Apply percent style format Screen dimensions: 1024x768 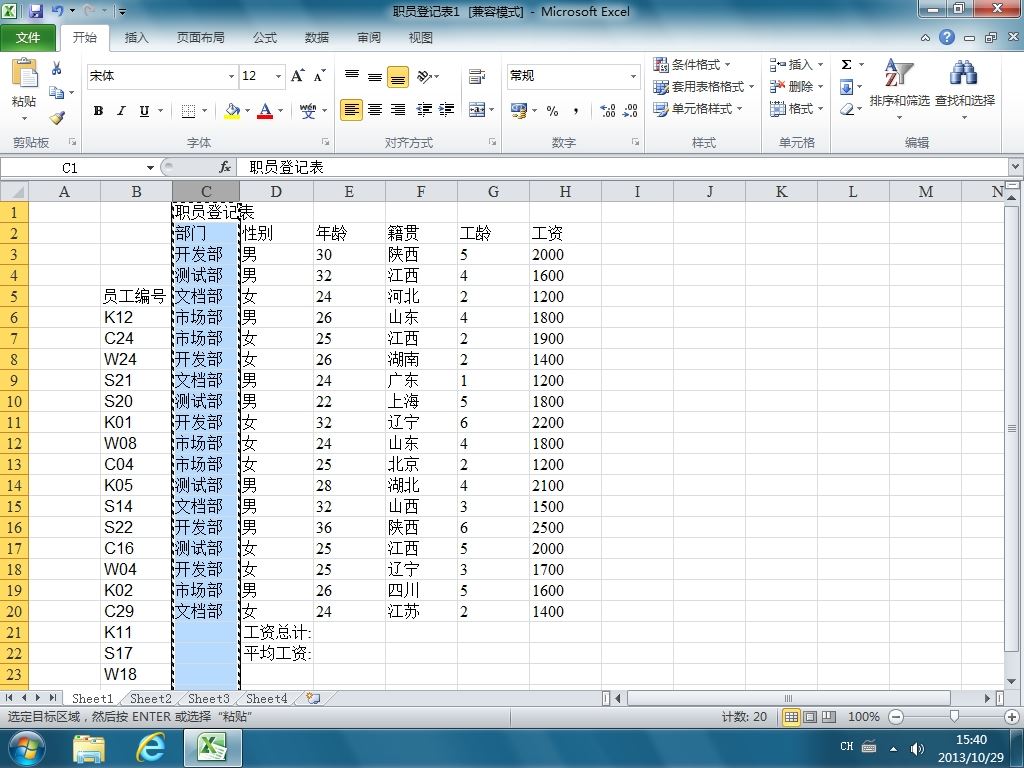[x=552, y=111]
